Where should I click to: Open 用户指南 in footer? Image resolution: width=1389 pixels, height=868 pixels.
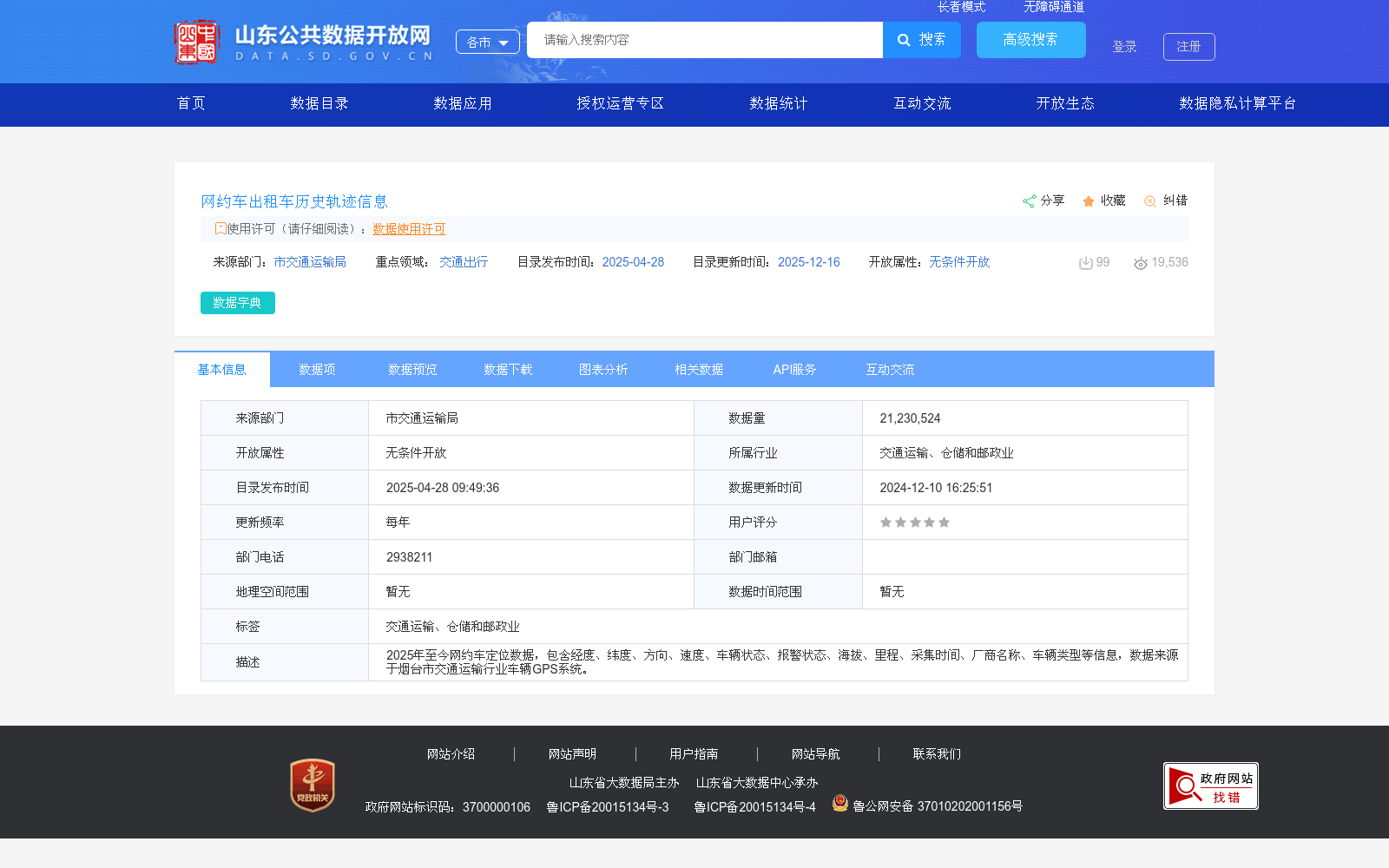(x=694, y=754)
